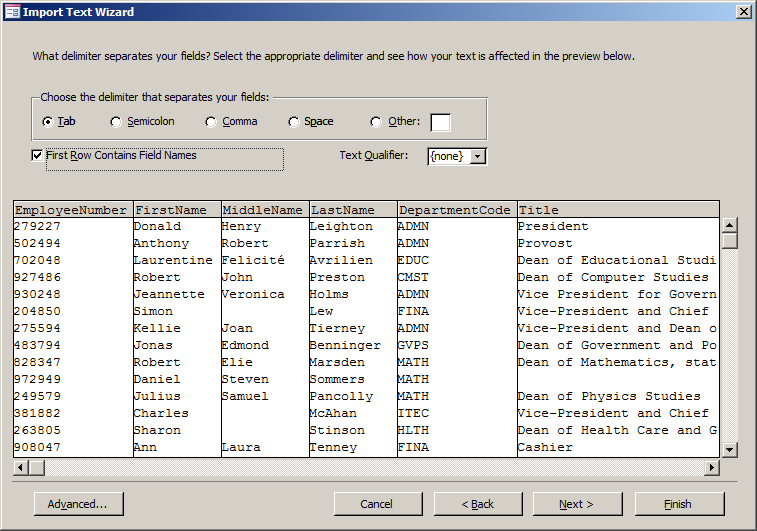Click department code GVPS
This screenshot has height=531, width=757.
point(413,345)
